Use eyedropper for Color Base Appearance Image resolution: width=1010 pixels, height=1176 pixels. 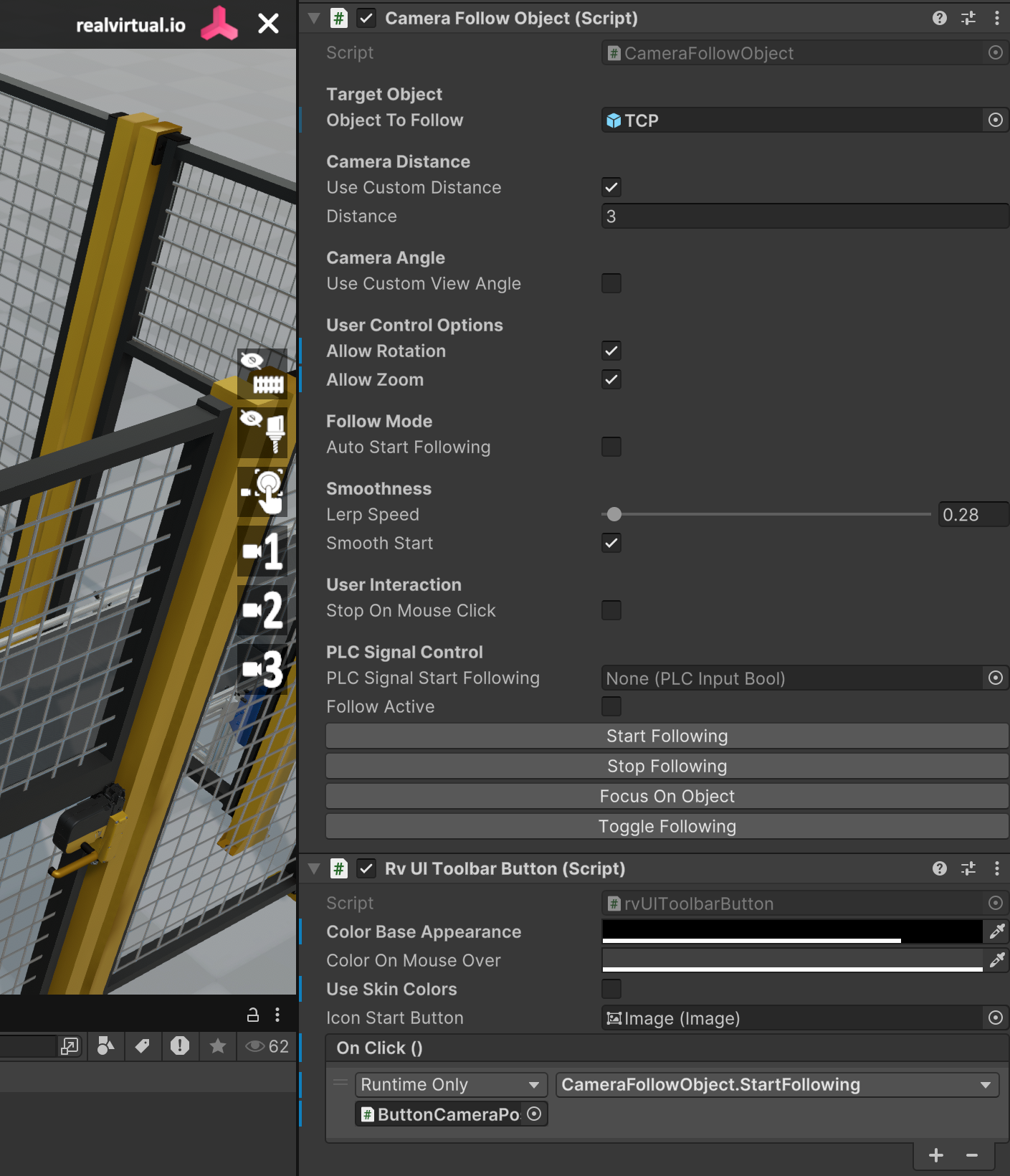click(996, 931)
